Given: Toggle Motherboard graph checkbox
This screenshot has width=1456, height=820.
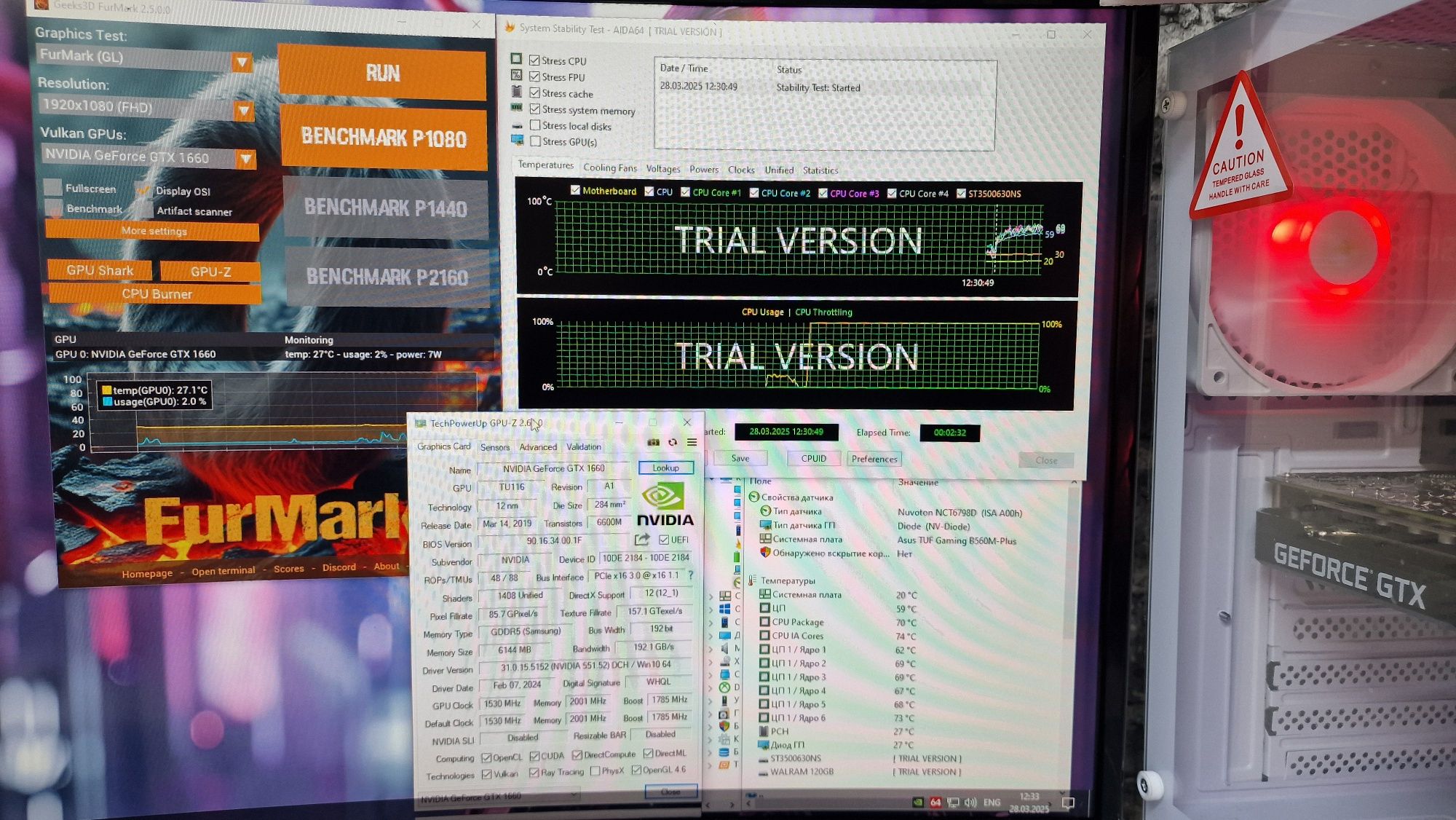Looking at the screenshot, I should point(575,190).
